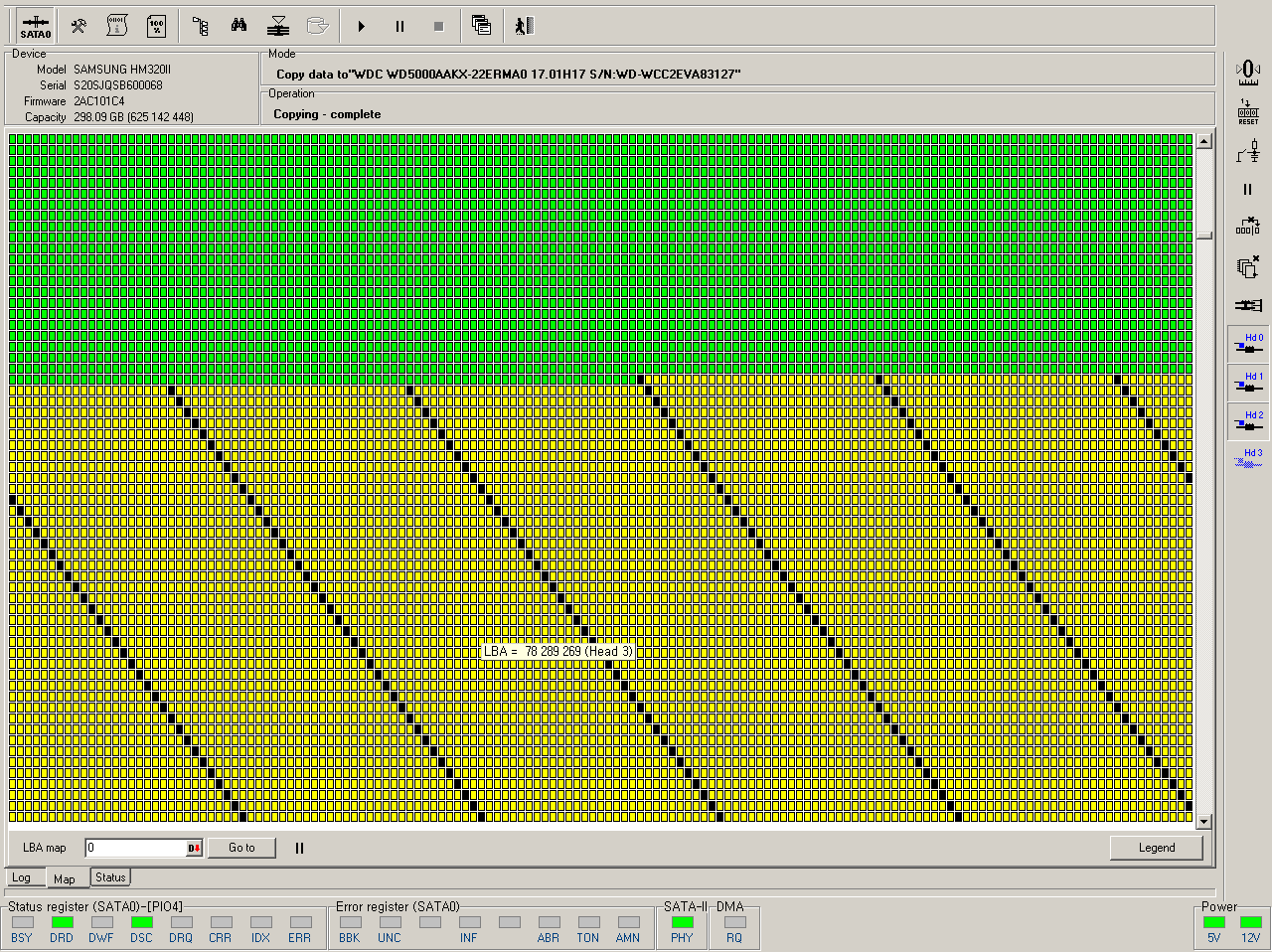Toggle the Hd 0 head button
This screenshot has width=1272, height=952.
[x=1248, y=343]
